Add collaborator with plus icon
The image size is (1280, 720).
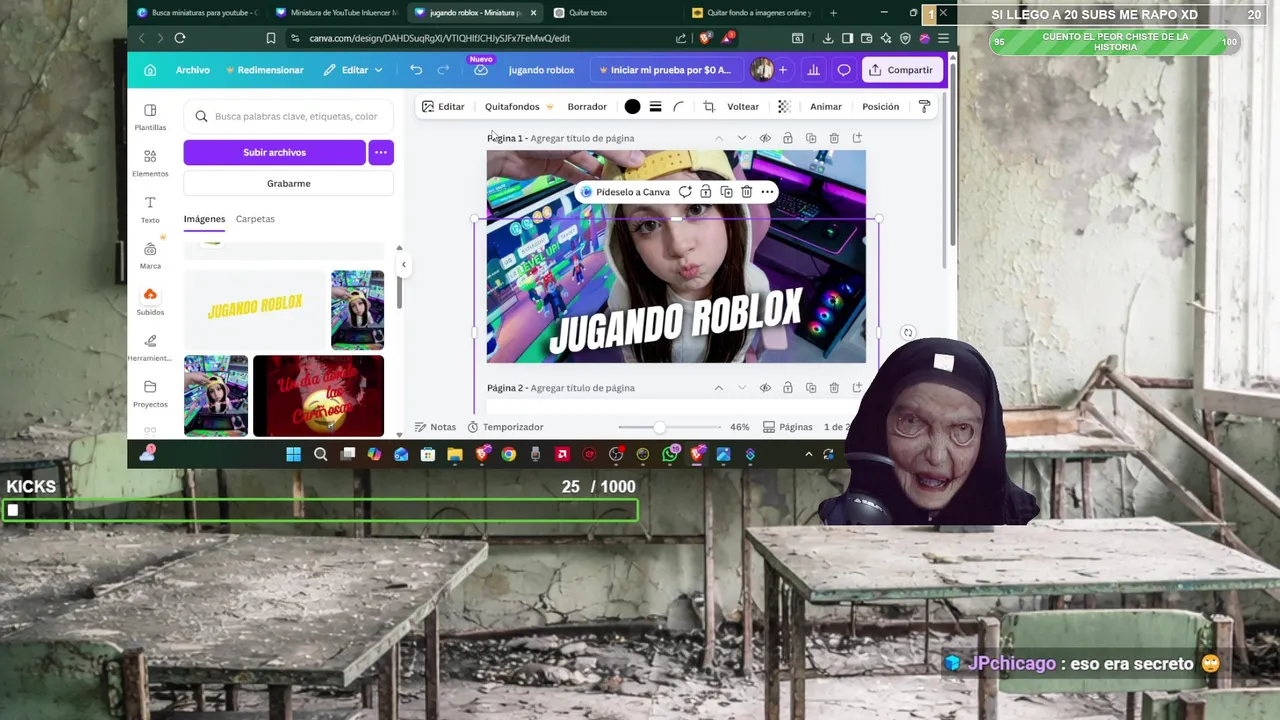[782, 70]
